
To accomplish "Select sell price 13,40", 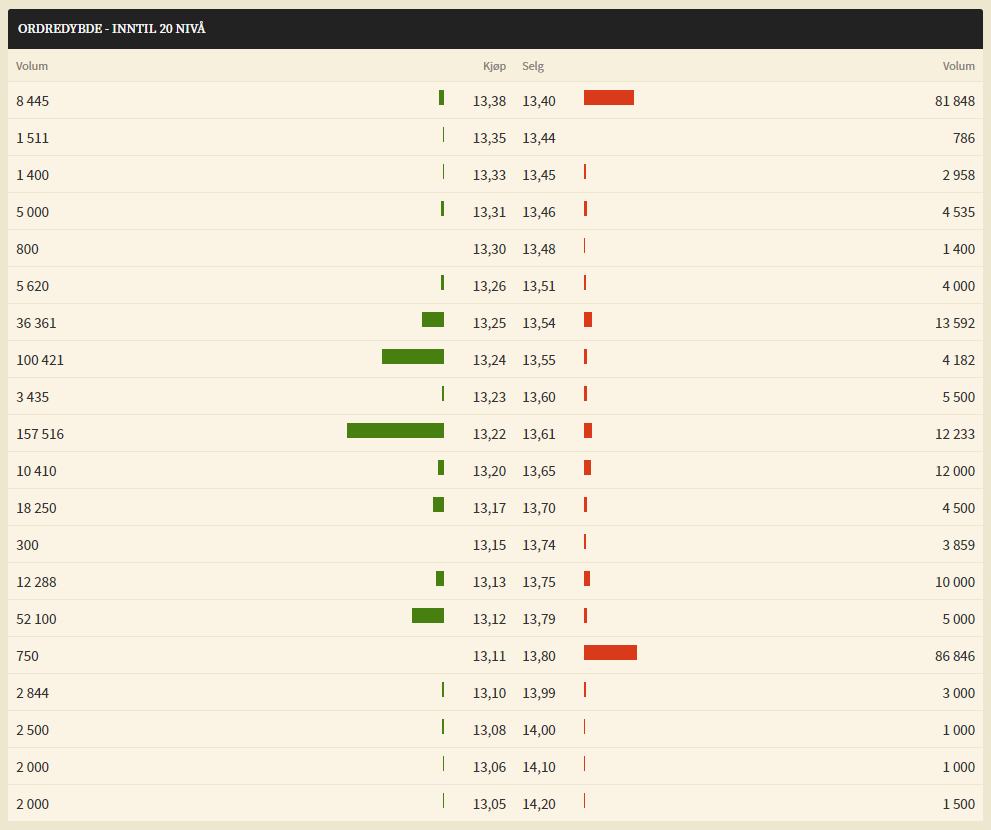I will point(538,101).
